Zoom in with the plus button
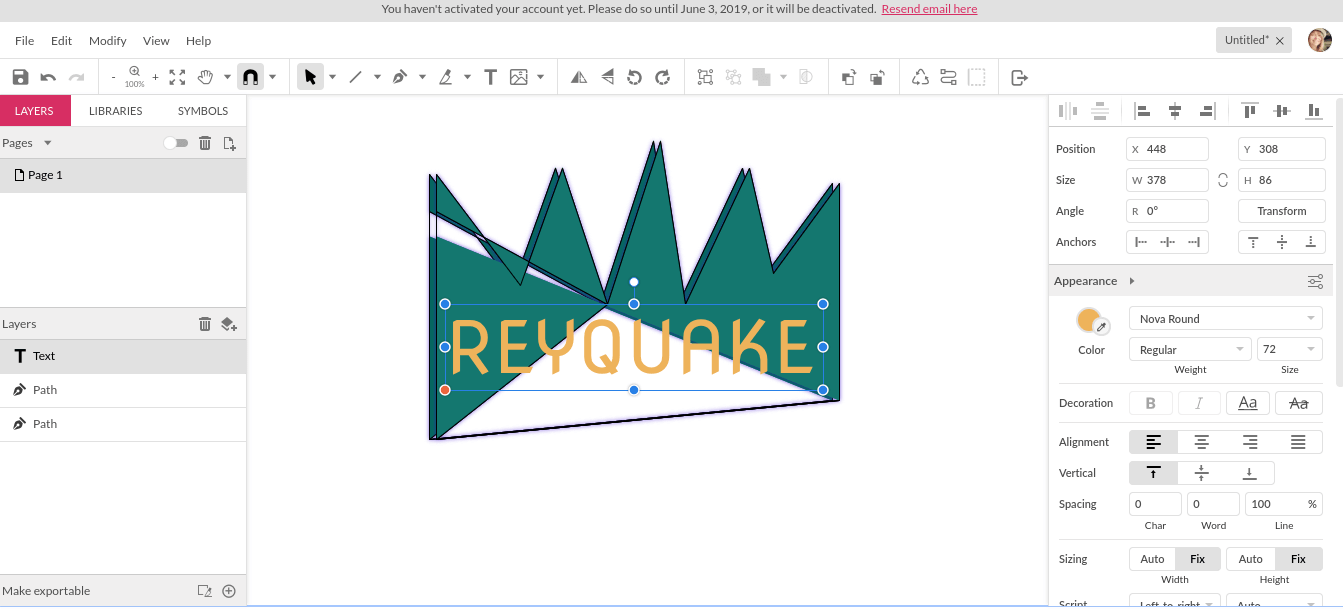 click(x=155, y=77)
